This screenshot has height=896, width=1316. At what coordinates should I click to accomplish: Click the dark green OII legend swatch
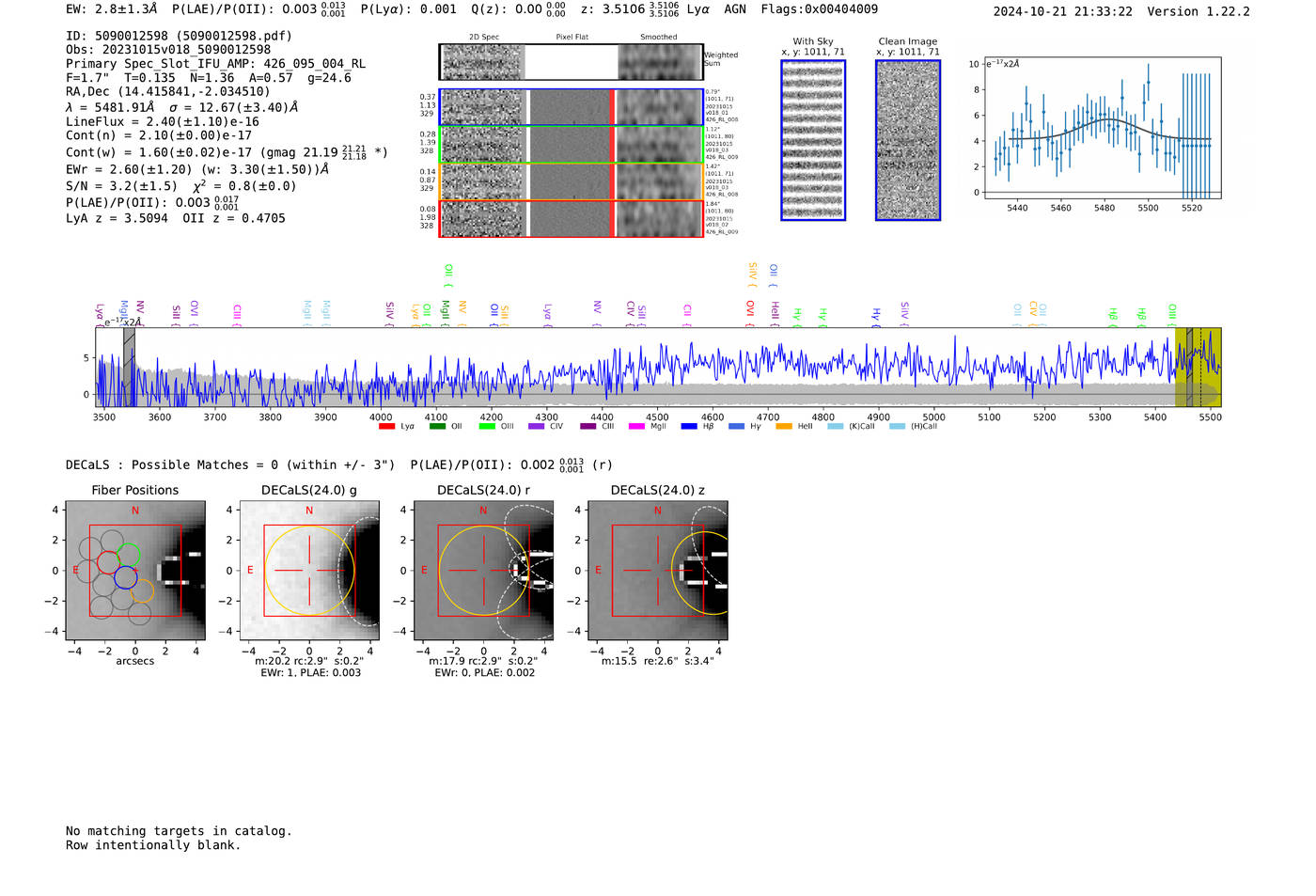point(437,427)
